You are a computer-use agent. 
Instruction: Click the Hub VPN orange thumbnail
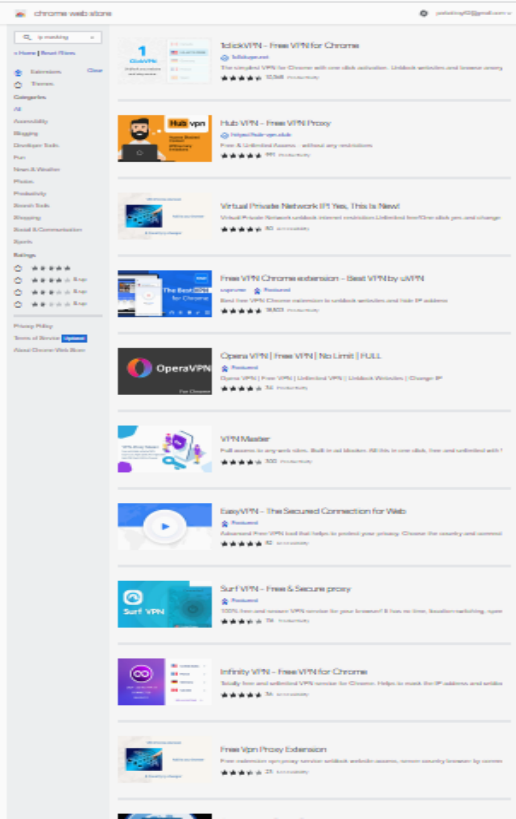[165, 138]
